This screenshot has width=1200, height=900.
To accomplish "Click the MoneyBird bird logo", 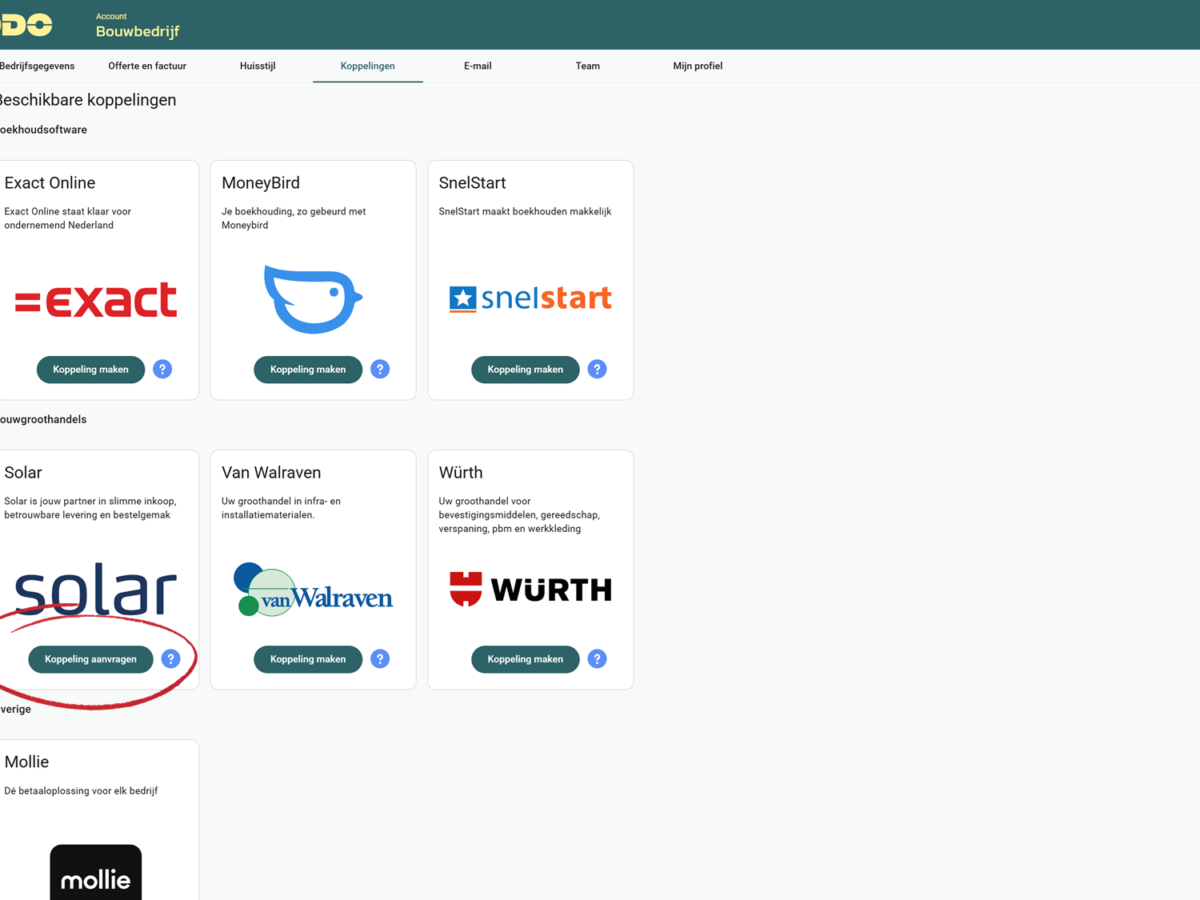I will coord(313,299).
